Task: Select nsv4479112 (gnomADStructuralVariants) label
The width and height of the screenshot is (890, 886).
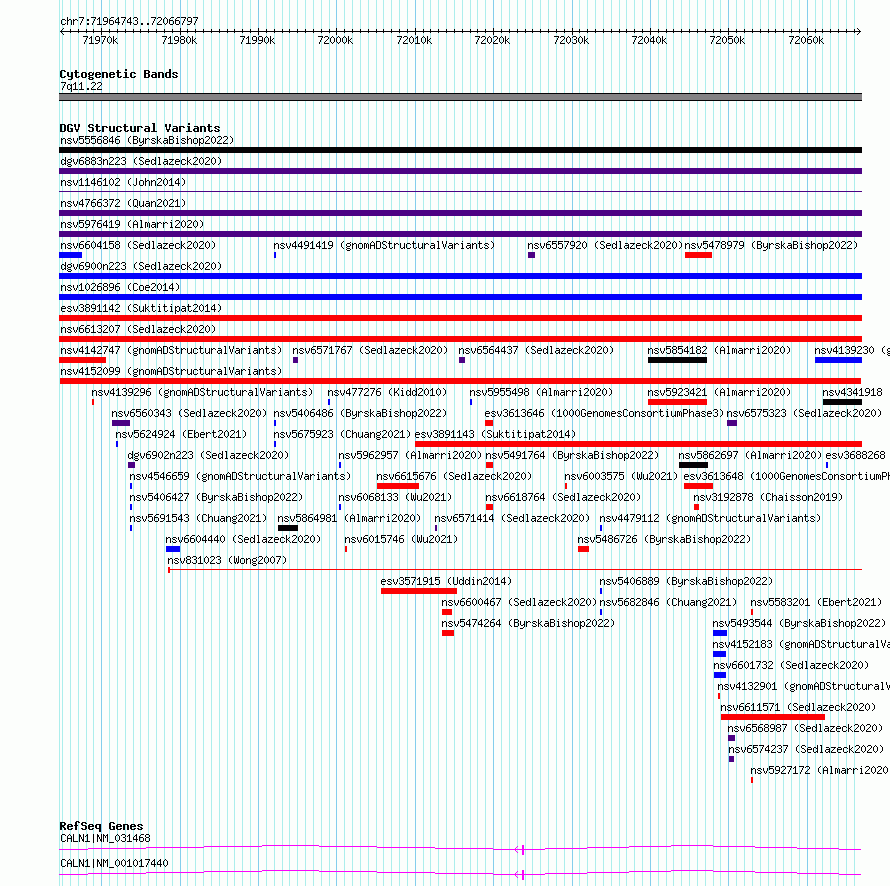Action: (710, 518)
